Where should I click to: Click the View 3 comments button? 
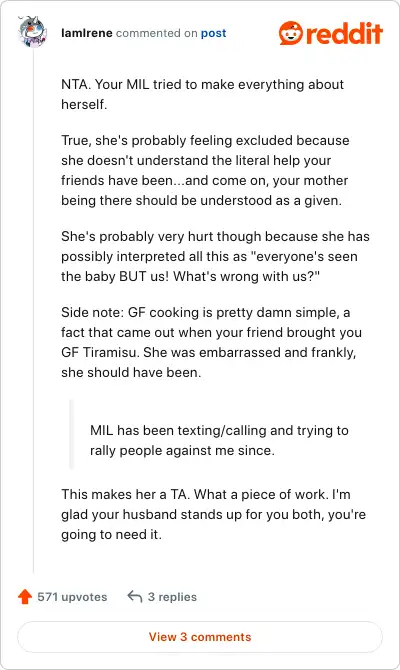(x=200, y=637)
